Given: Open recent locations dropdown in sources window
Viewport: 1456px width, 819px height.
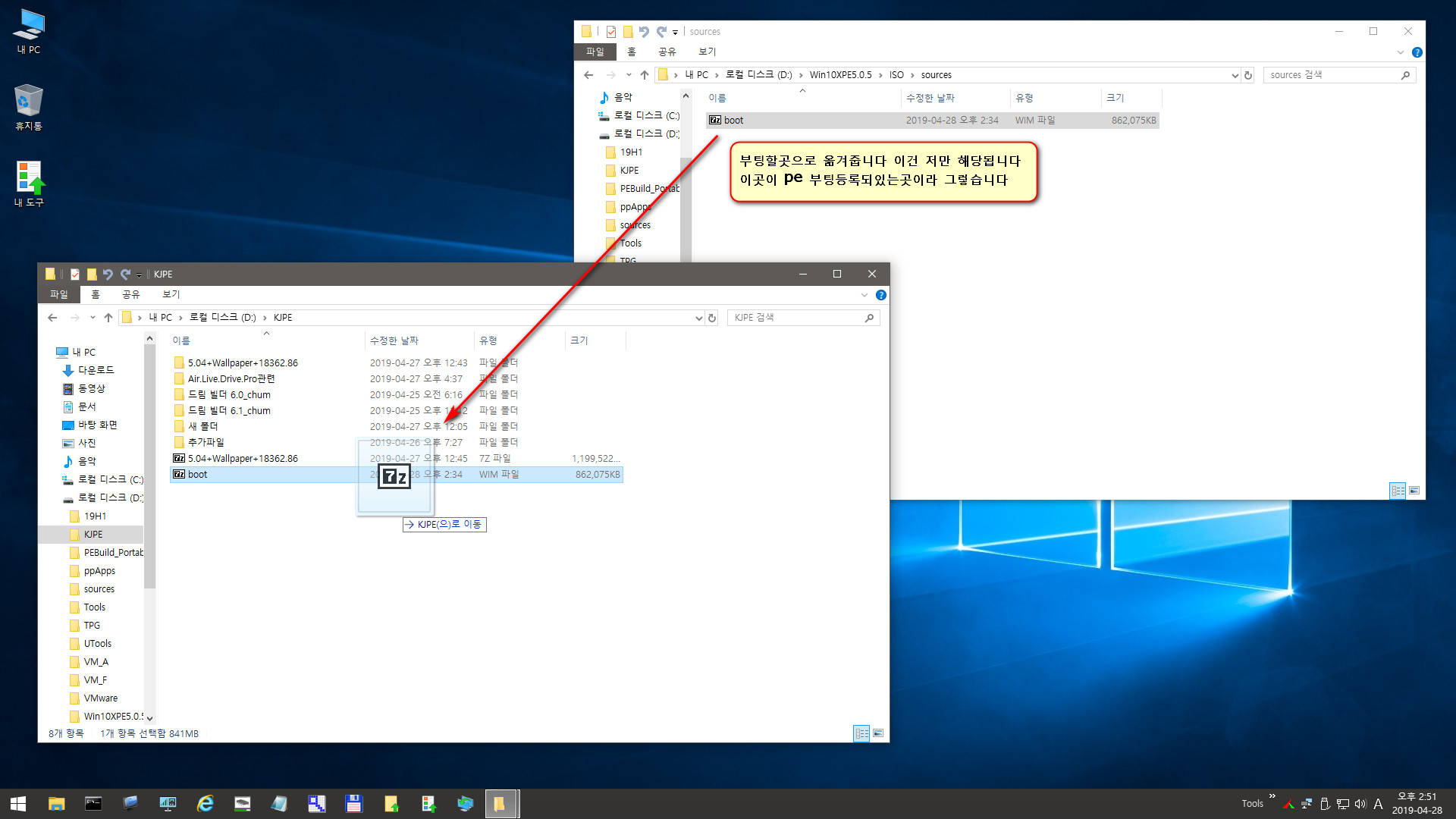Looking at the screenshot, I should click(x=629, y=75).
